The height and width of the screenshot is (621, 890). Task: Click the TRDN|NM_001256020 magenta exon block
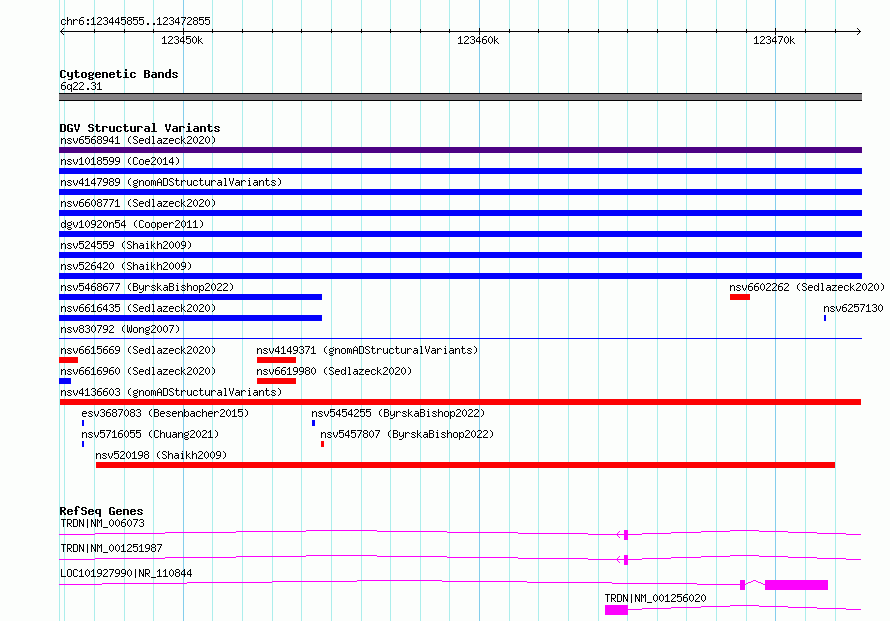[616, 610]
